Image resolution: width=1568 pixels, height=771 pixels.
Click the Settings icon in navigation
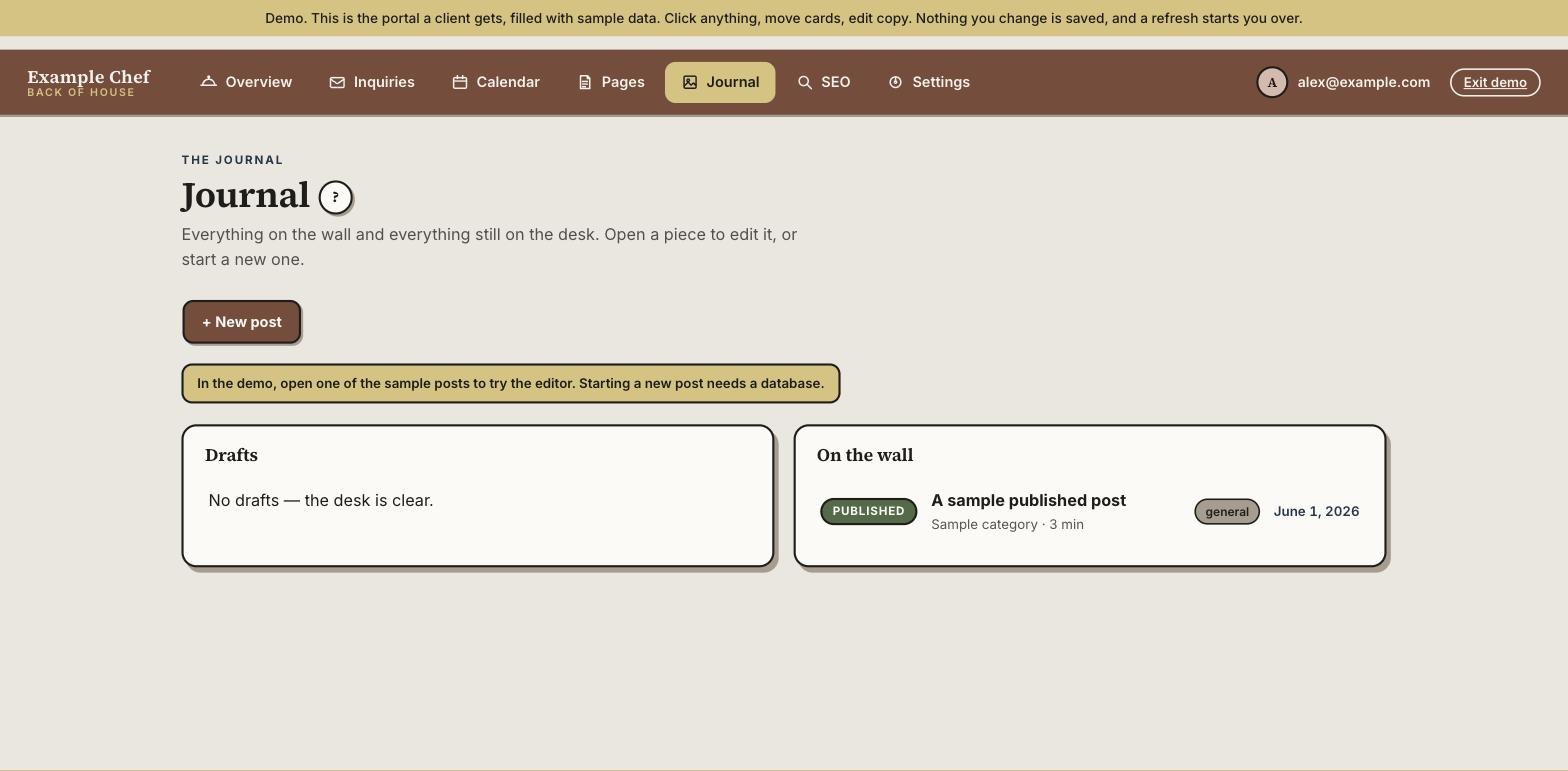[895, 82]
